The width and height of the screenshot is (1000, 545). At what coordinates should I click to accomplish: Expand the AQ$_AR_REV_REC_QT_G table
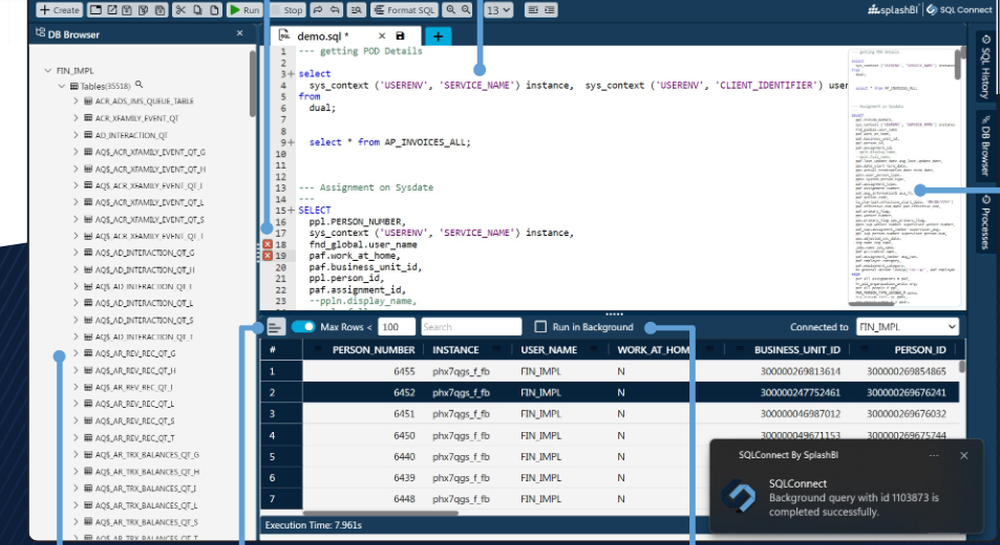tap(75, 353)
